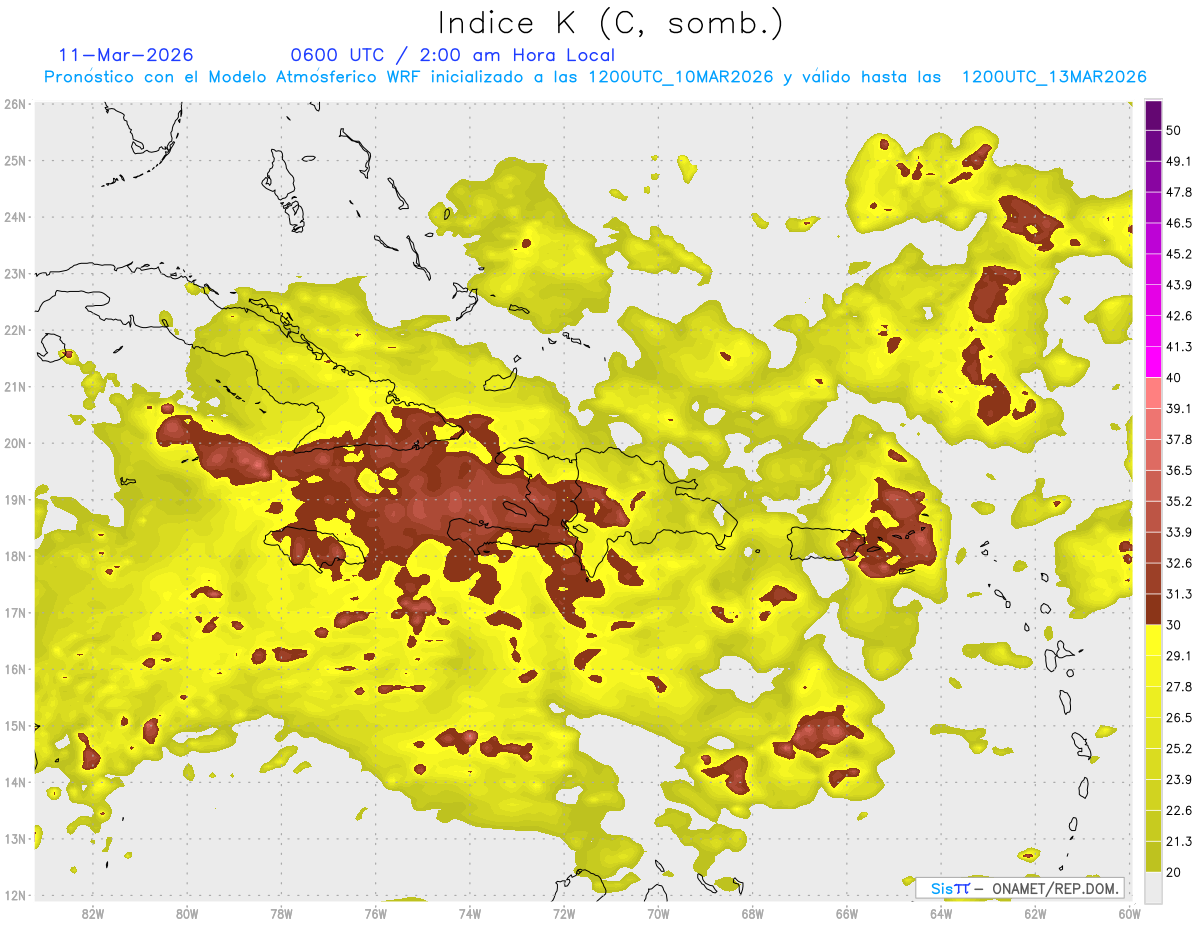Click the '40' color scale label
The image size is (1200, 927).
click(x=1173, y=378)
